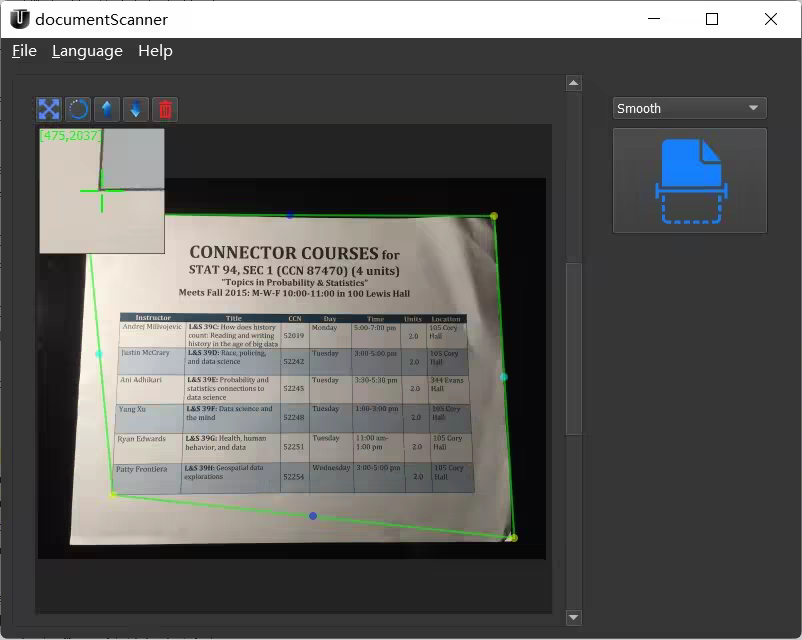Click the blue down arrow icon
This screenshot has height=640, width=802.
click(136, 109)
